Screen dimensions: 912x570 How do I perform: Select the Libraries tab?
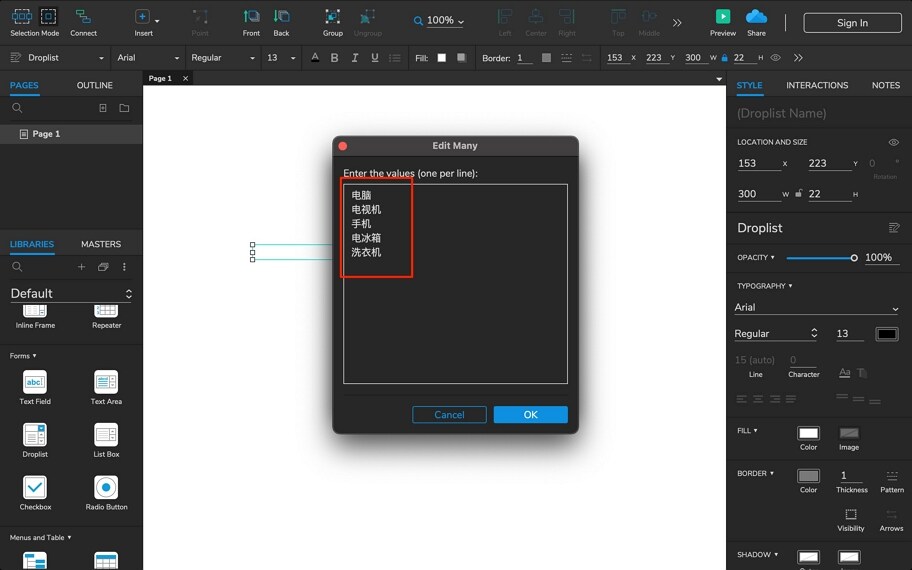(x=32, y=244)
